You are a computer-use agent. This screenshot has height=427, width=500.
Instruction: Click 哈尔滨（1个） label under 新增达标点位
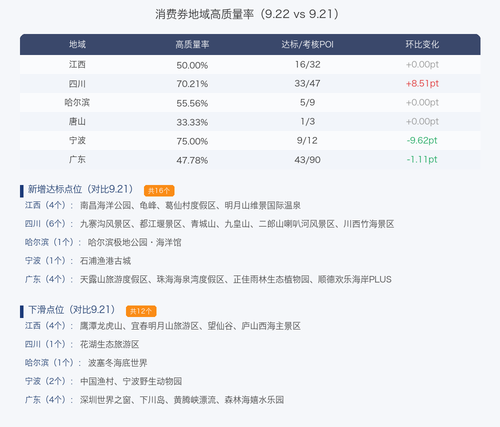[x=53, y=242]
